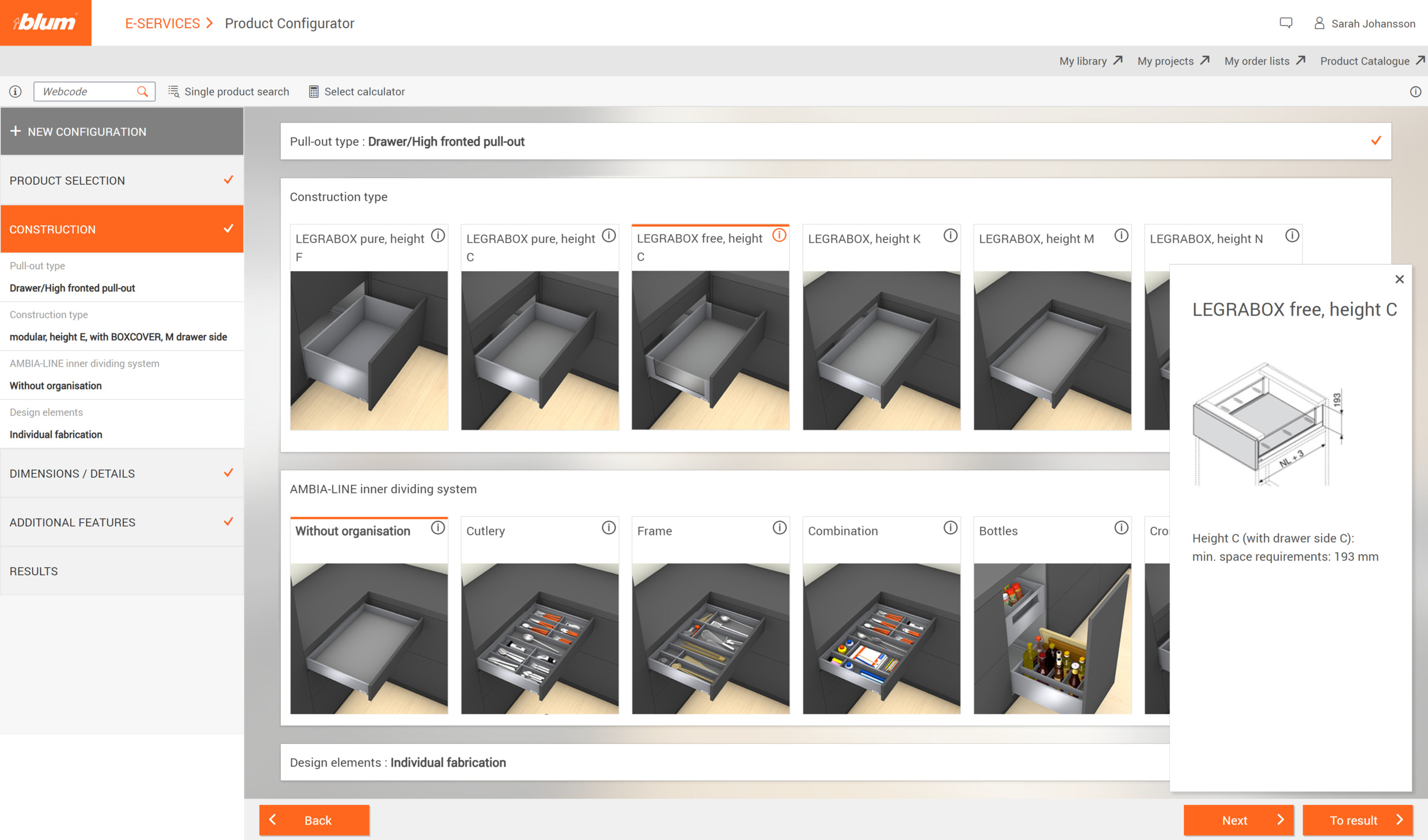Click the webcode search magnifier
Image resolution: width=1428 pixels, height=840 pixels.
[142, 91]
